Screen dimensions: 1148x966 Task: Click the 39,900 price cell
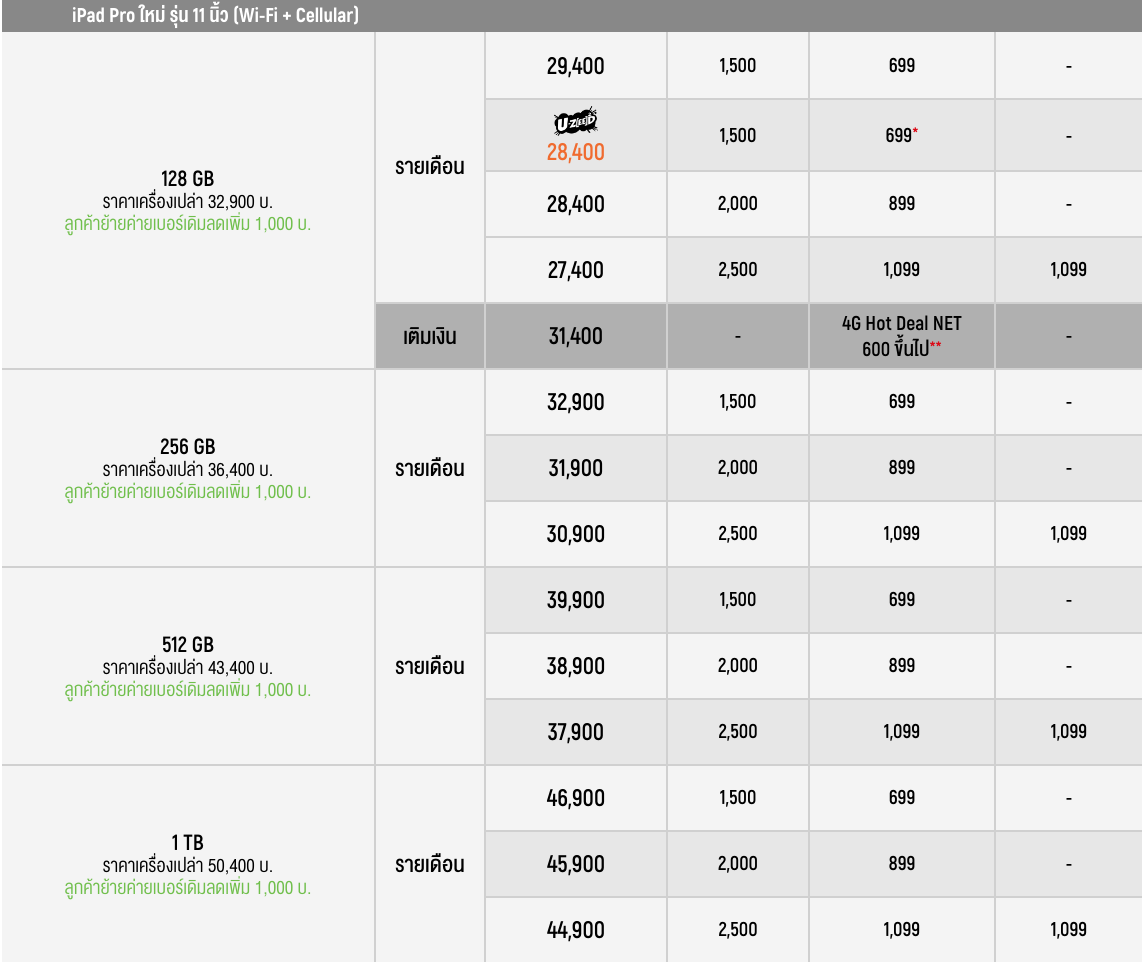tap(575, 600)
